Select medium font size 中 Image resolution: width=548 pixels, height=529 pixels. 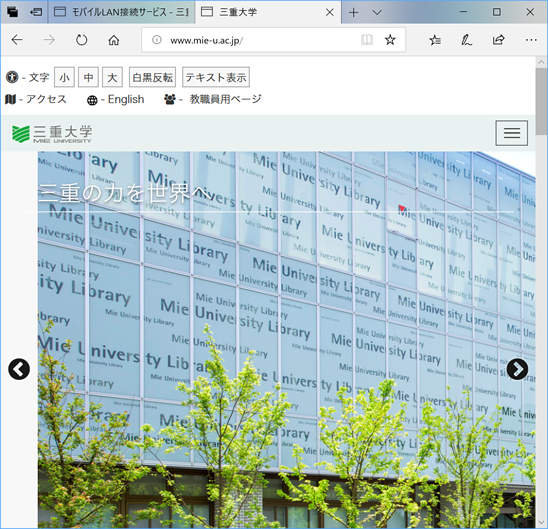pos(88,77)
